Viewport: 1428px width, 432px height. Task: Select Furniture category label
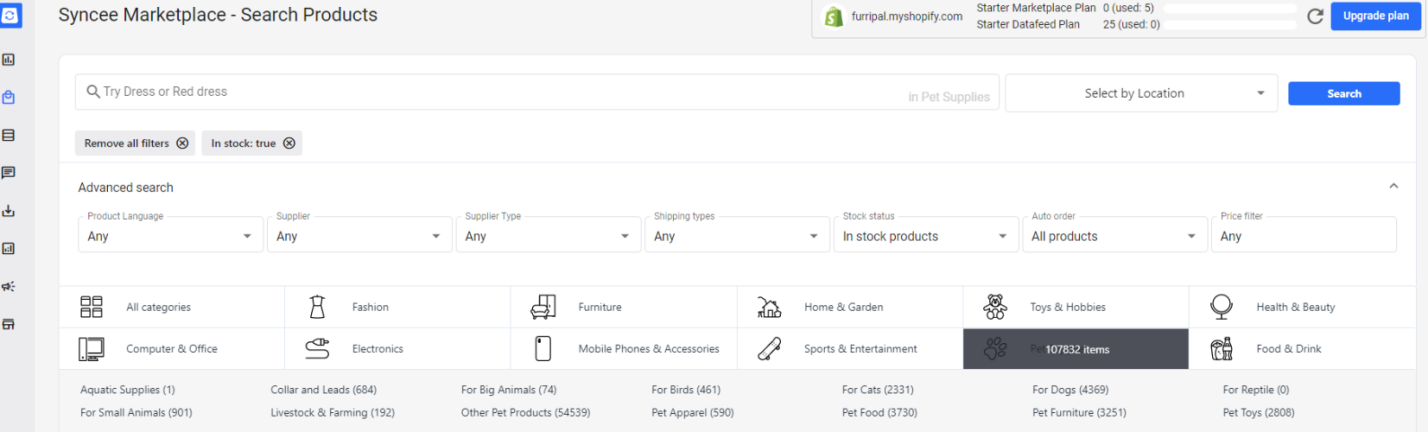tap(600, 307)
